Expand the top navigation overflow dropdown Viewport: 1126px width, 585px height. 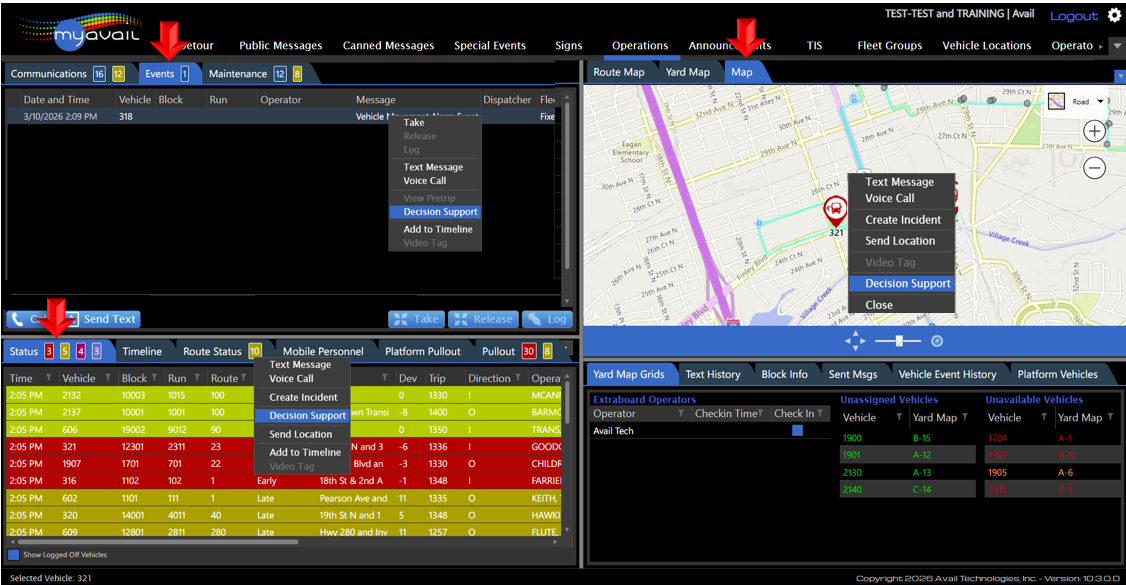pyautogui.click(x=1117, y=46)
